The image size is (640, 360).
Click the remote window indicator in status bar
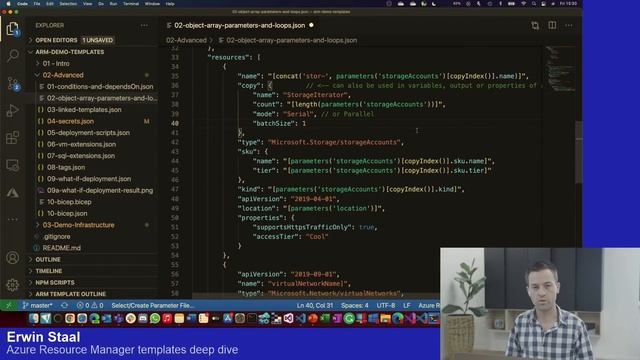tap(9, 305)
